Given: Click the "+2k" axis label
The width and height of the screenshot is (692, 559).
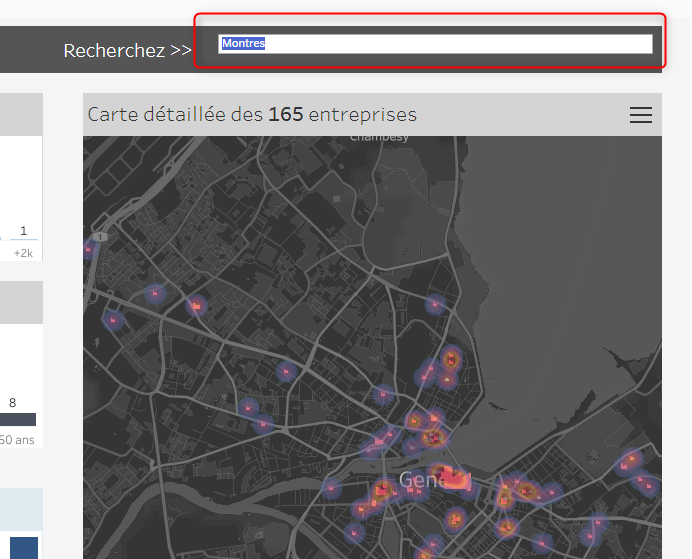Looking at the screenshot, I should click(x=23, y=253).
